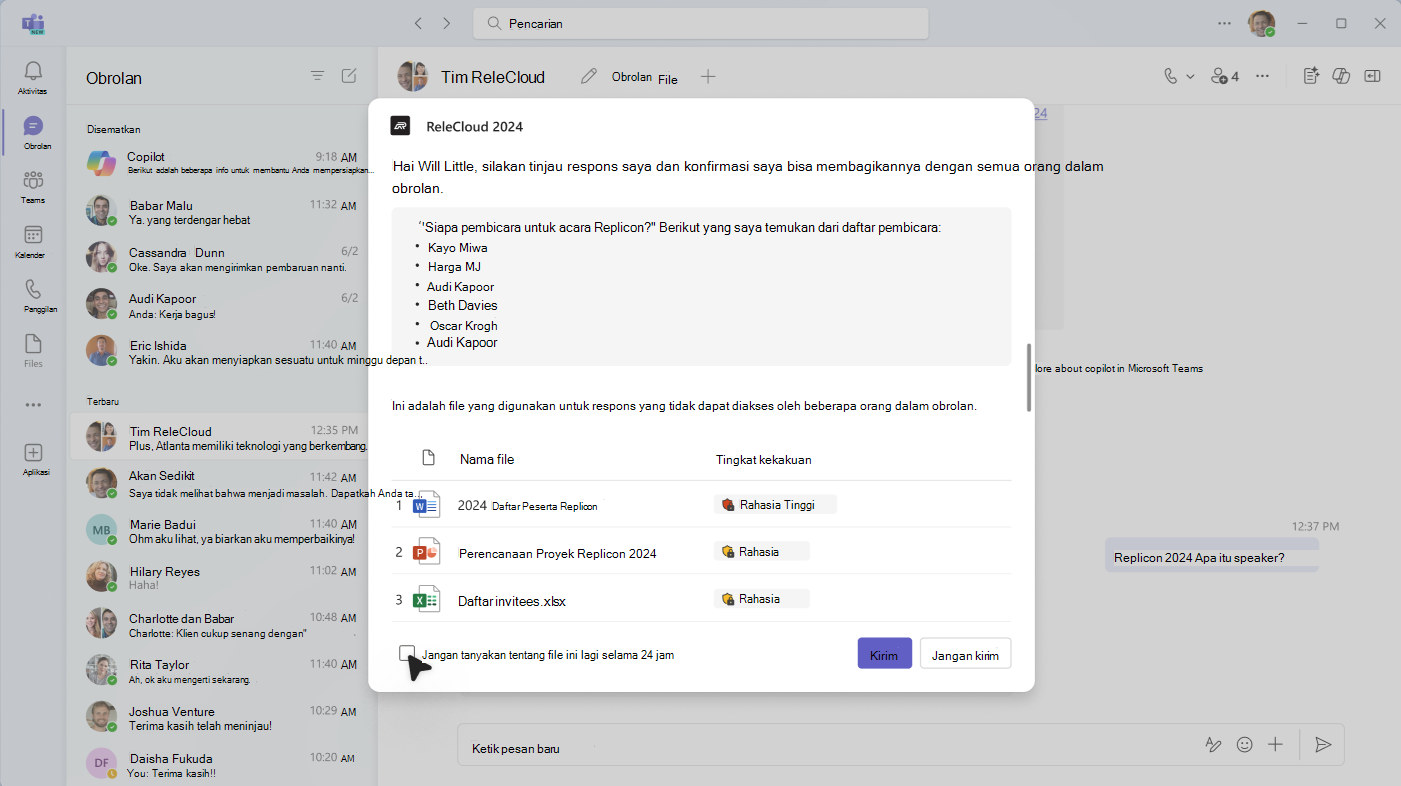
Task: Start a call with phone icon
Action: 1171,76
